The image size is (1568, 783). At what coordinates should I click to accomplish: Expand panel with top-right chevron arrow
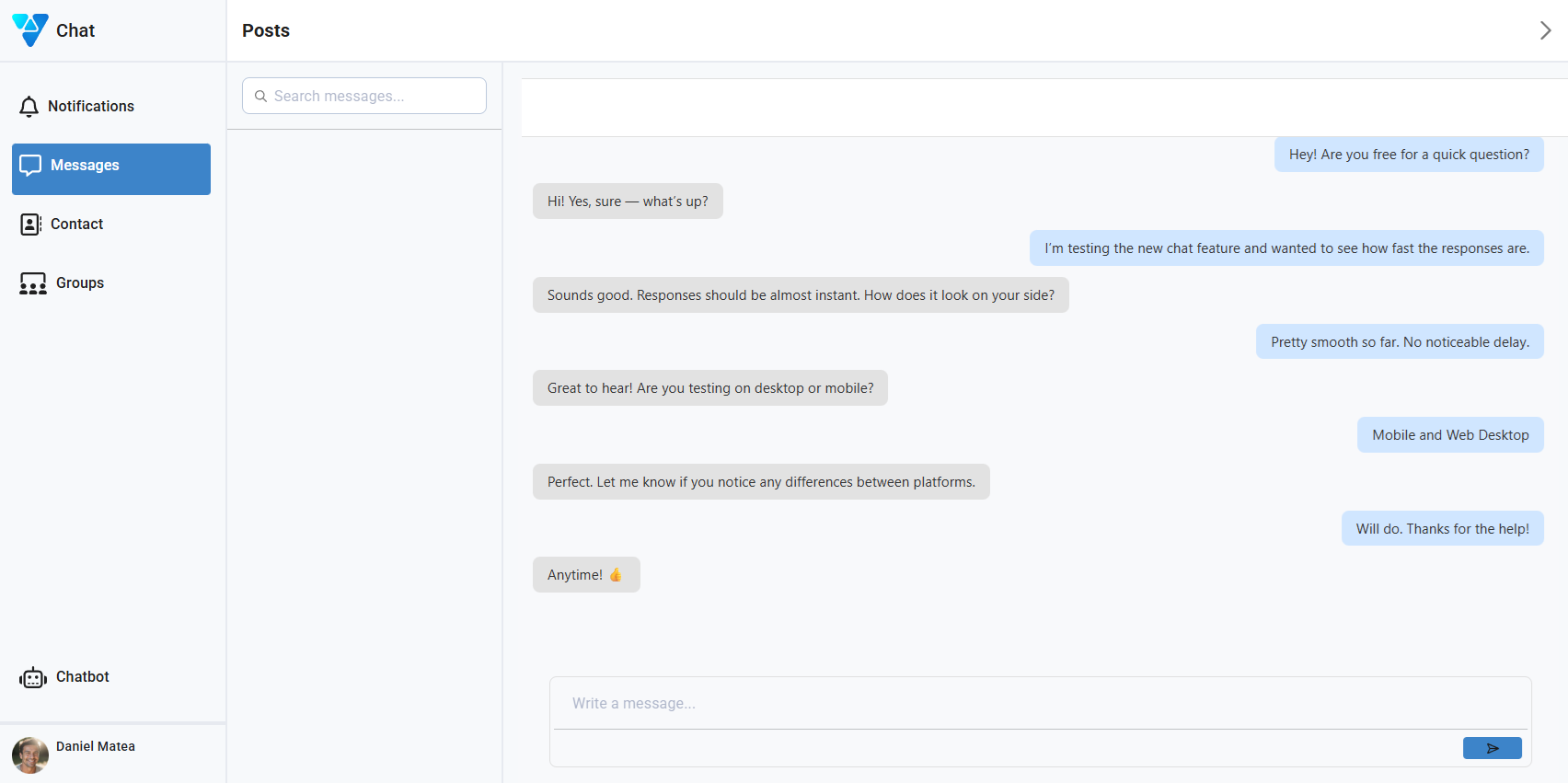pyautogui.click(x=1545, y=30)
